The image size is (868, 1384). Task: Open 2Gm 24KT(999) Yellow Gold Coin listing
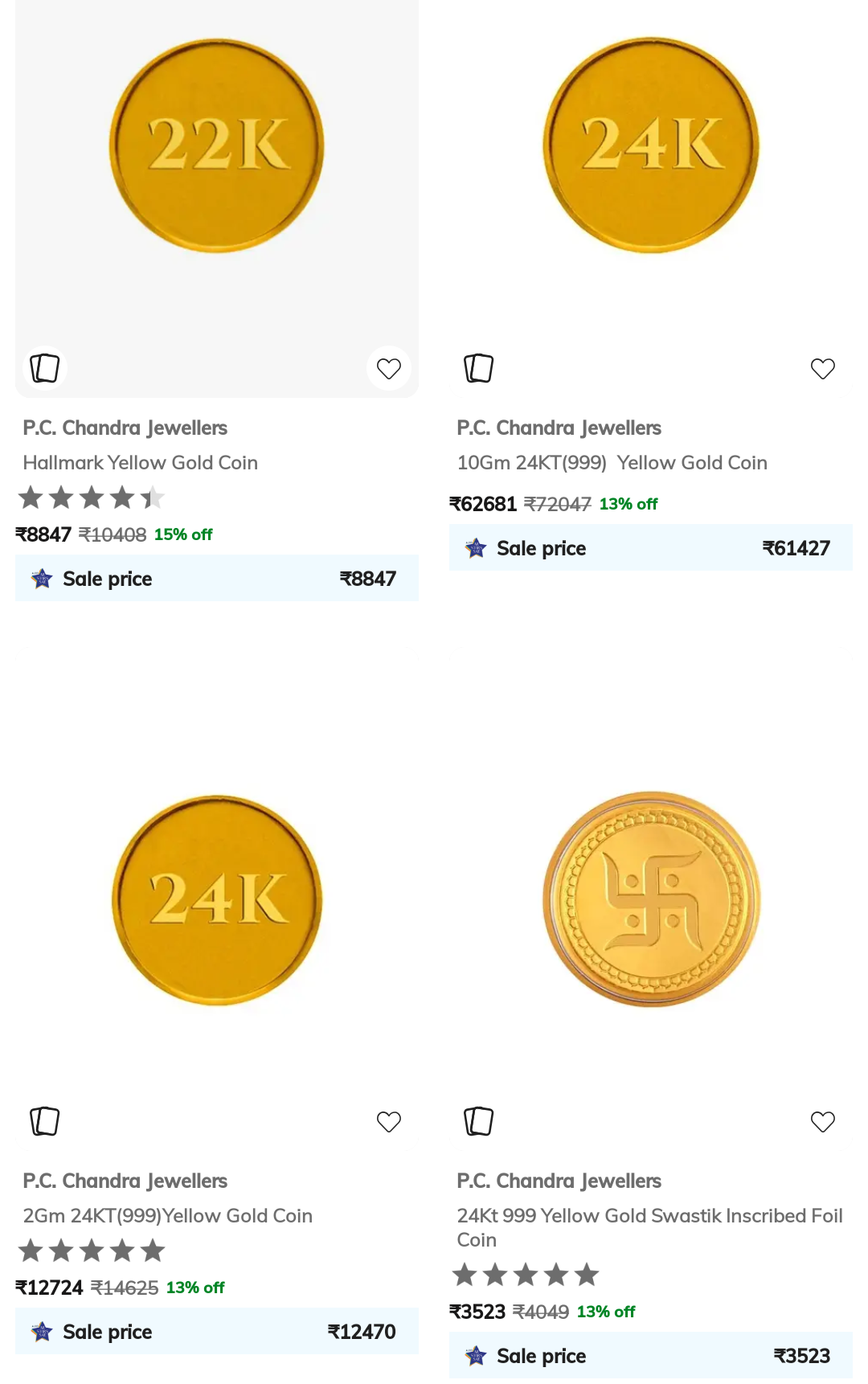point(167,1215)
